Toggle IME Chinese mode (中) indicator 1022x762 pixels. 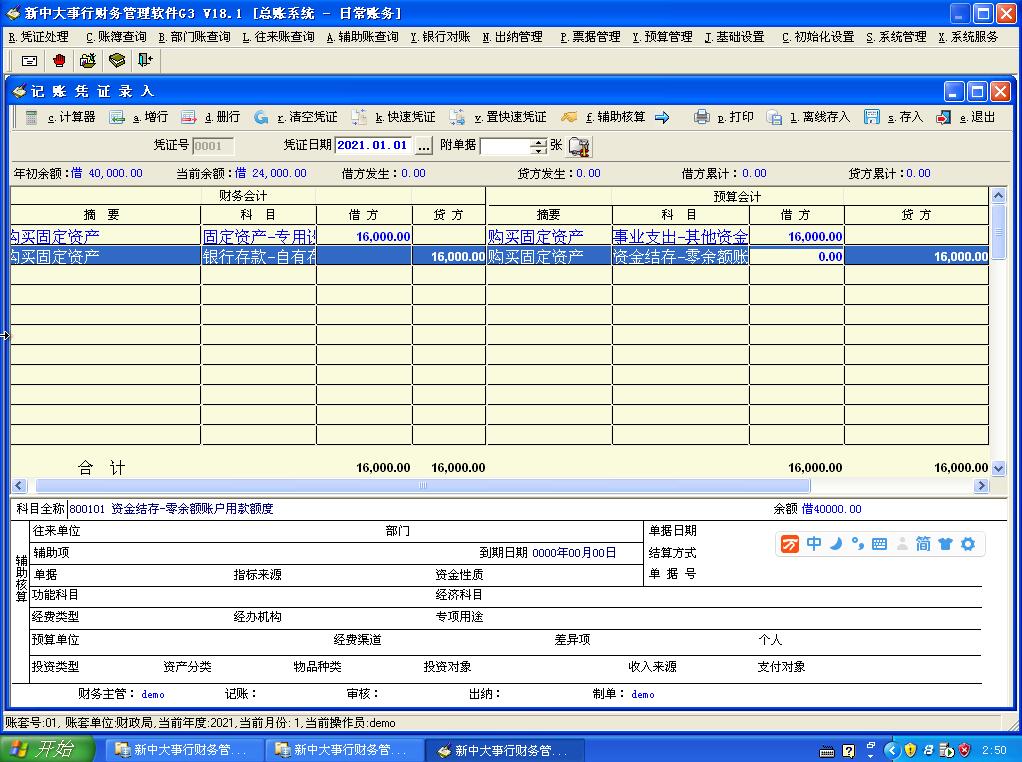point(814,544)
